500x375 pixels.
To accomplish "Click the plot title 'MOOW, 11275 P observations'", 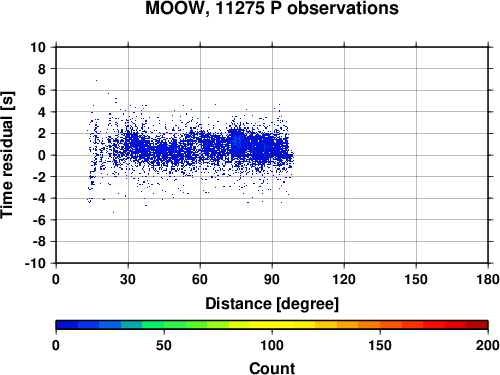I will coord(272,8).
